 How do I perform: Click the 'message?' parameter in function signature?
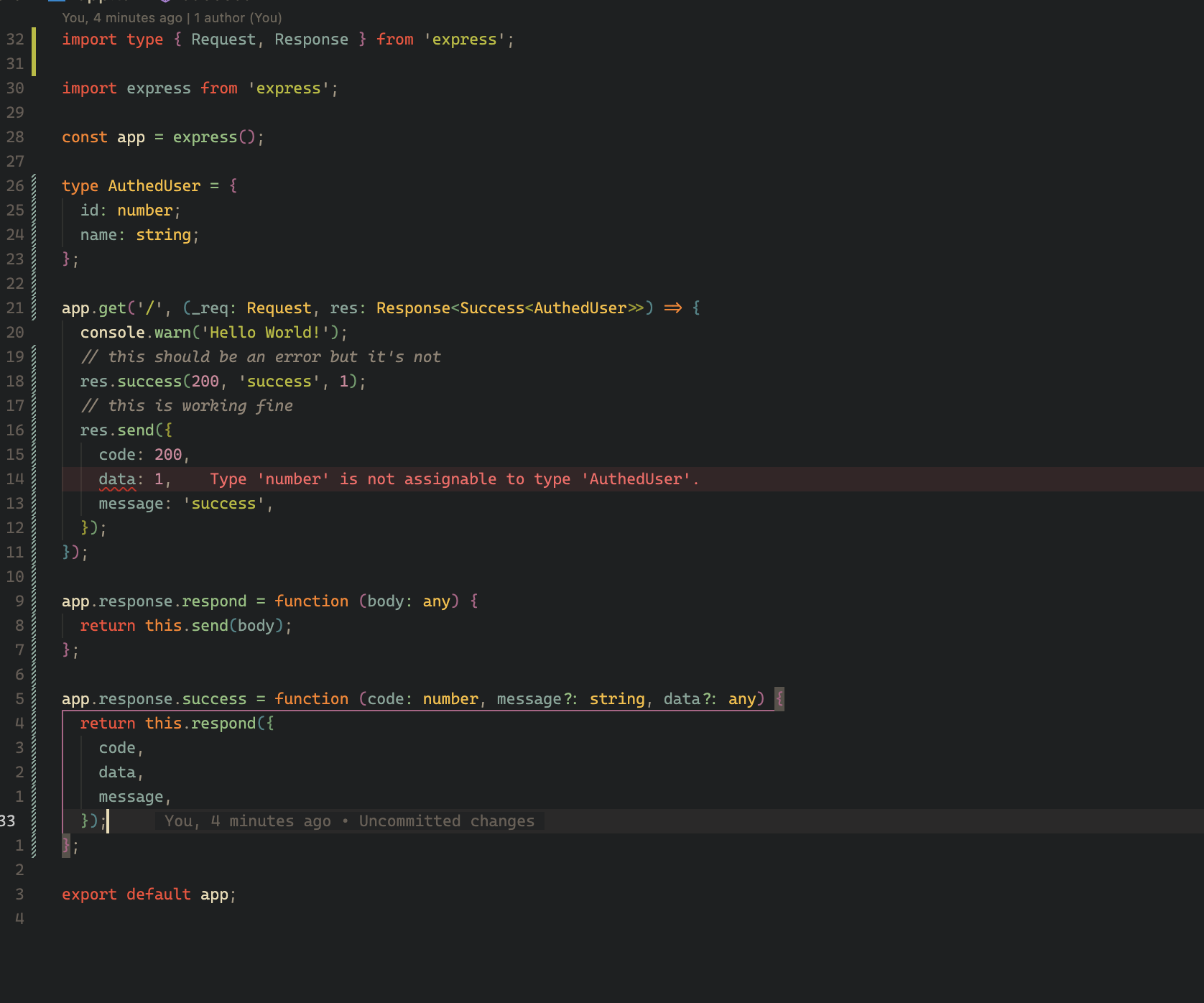click(x=534, y=699)
